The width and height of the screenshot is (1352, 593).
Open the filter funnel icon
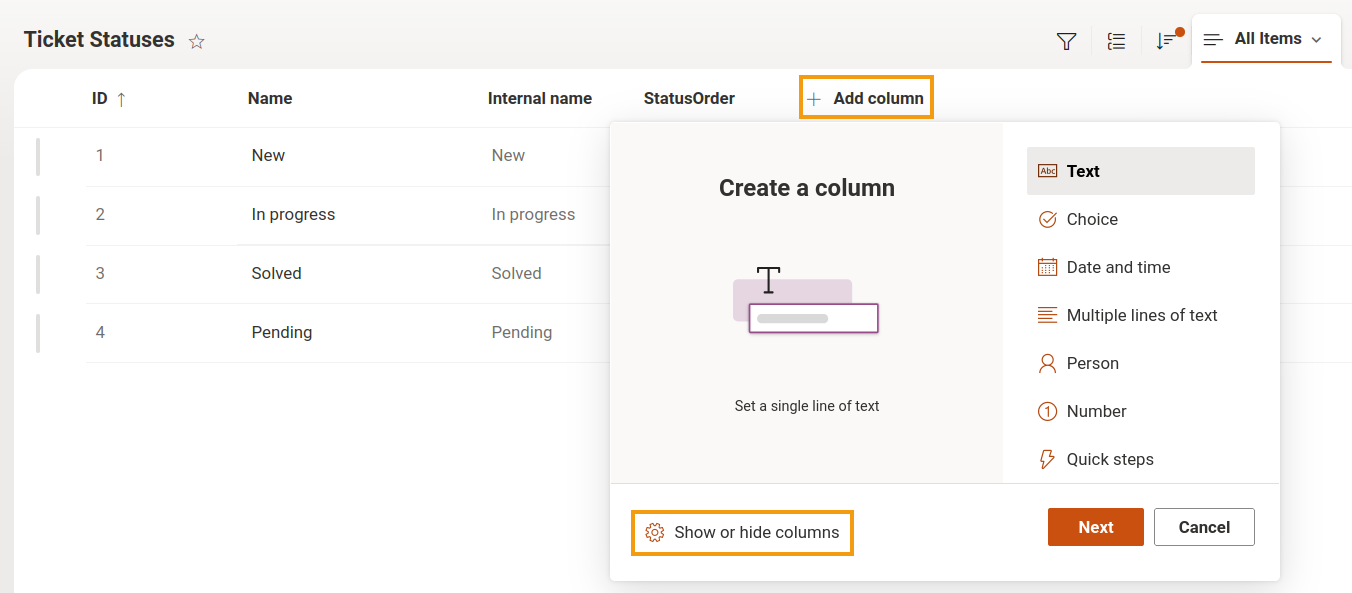[x=1067, y=41]
